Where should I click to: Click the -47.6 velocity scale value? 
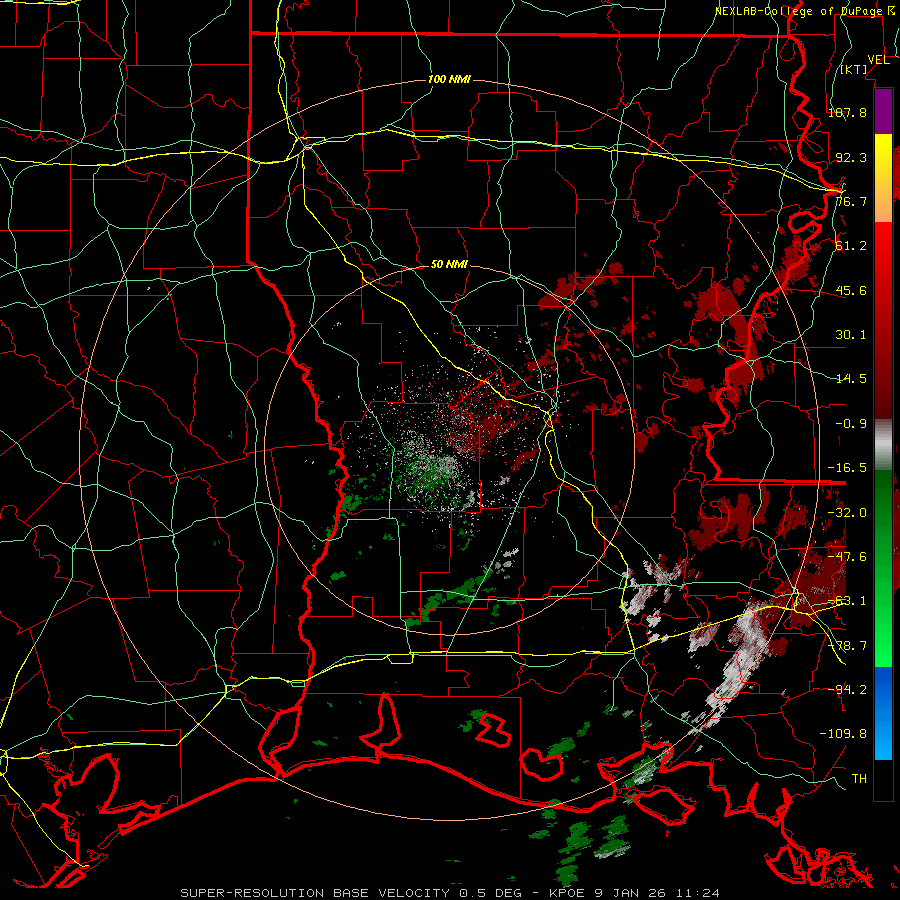coord(847,557)
